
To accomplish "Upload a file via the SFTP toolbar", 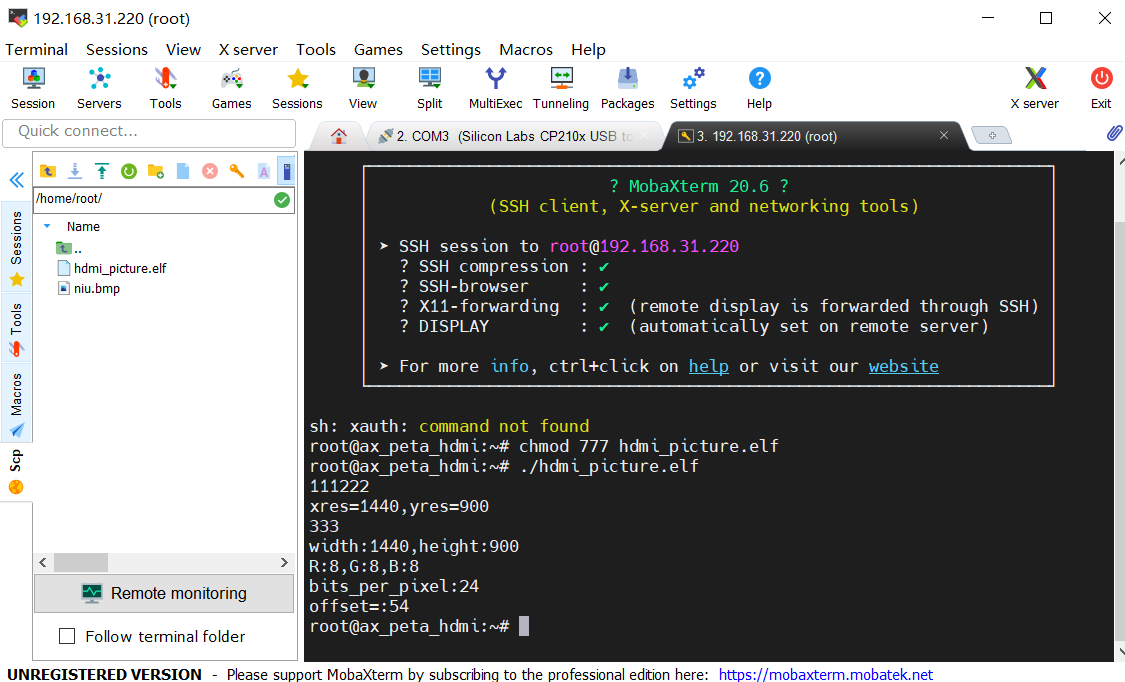I will [x=101, y=171].
